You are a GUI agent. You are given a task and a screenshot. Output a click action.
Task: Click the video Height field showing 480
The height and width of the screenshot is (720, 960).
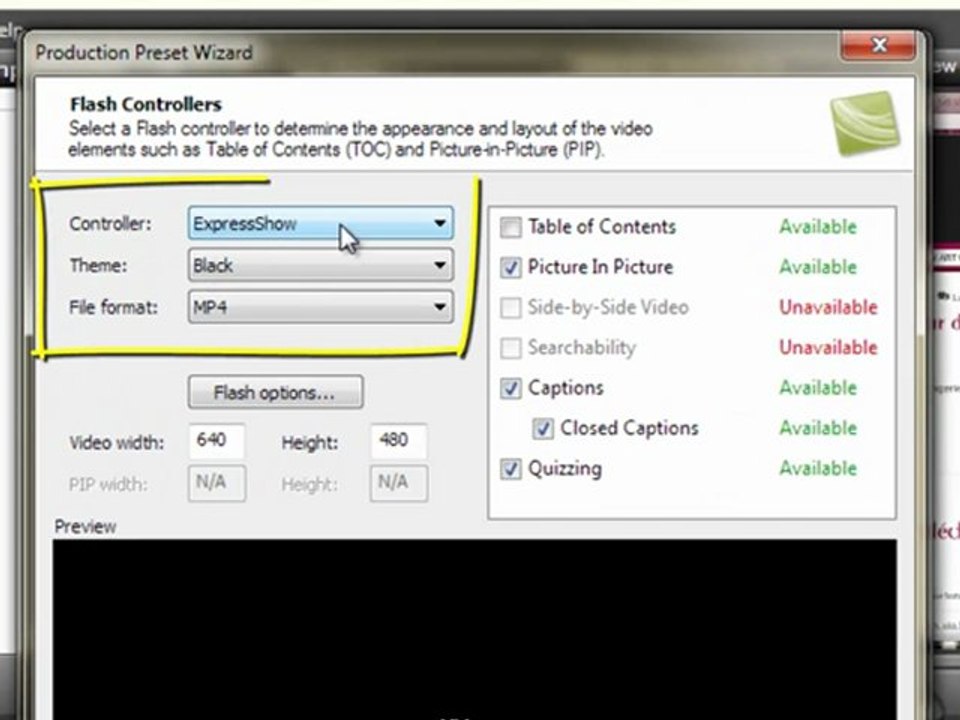[399, 441]
